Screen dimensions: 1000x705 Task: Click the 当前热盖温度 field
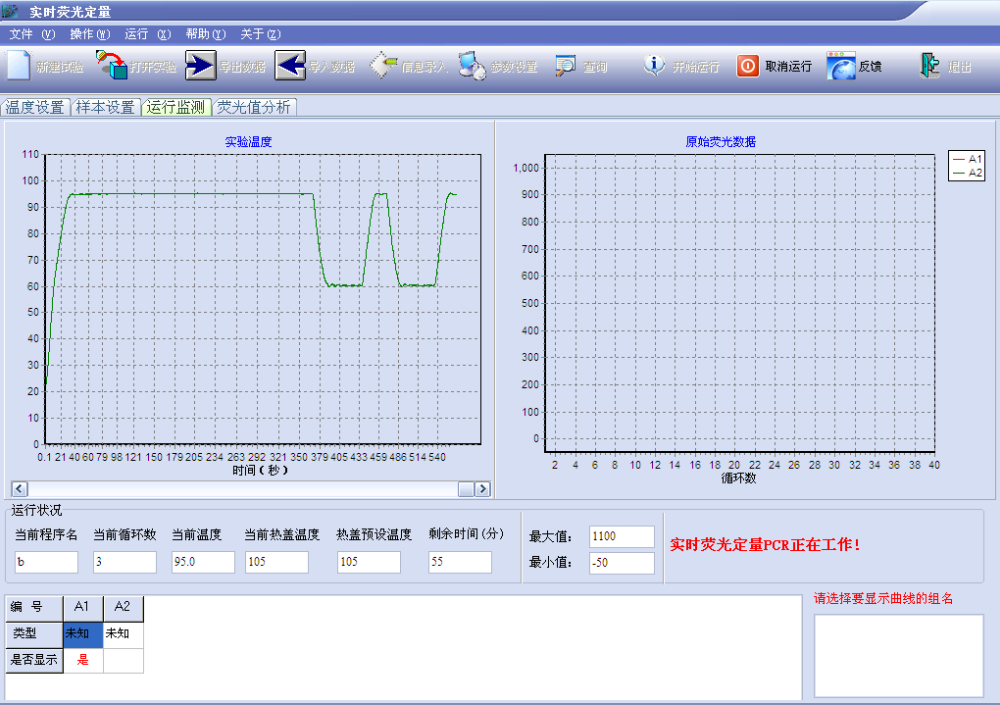coord(277,562)
